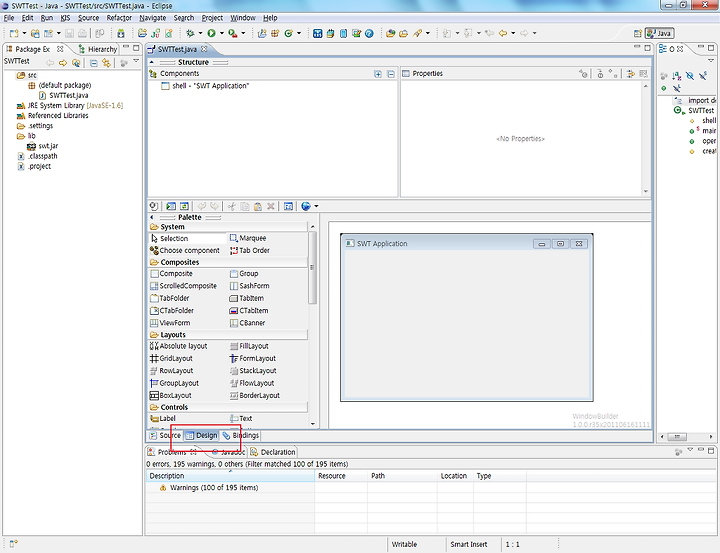Switch to the Bindings tab

[x=241, y=435]
